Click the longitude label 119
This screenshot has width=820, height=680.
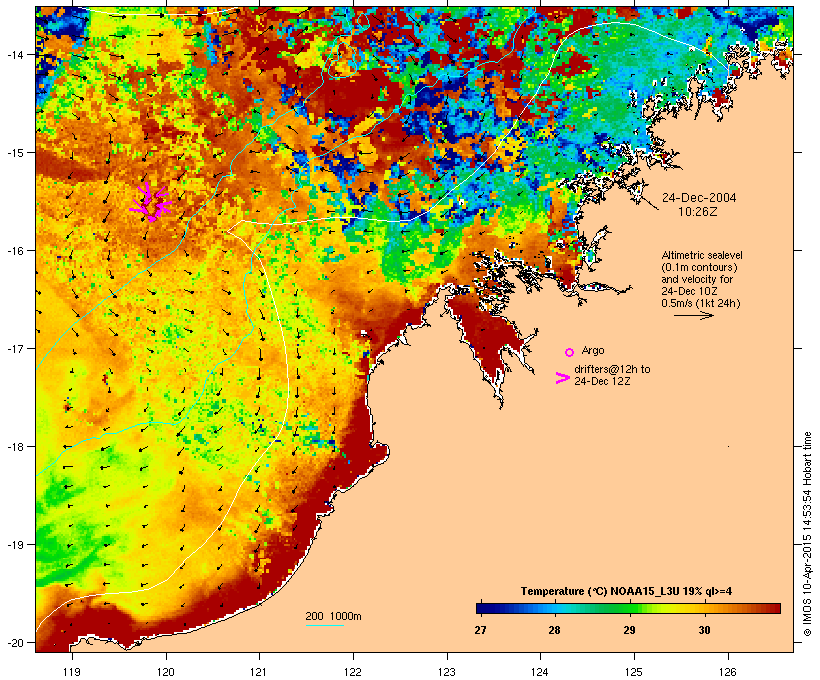point(72,672)
